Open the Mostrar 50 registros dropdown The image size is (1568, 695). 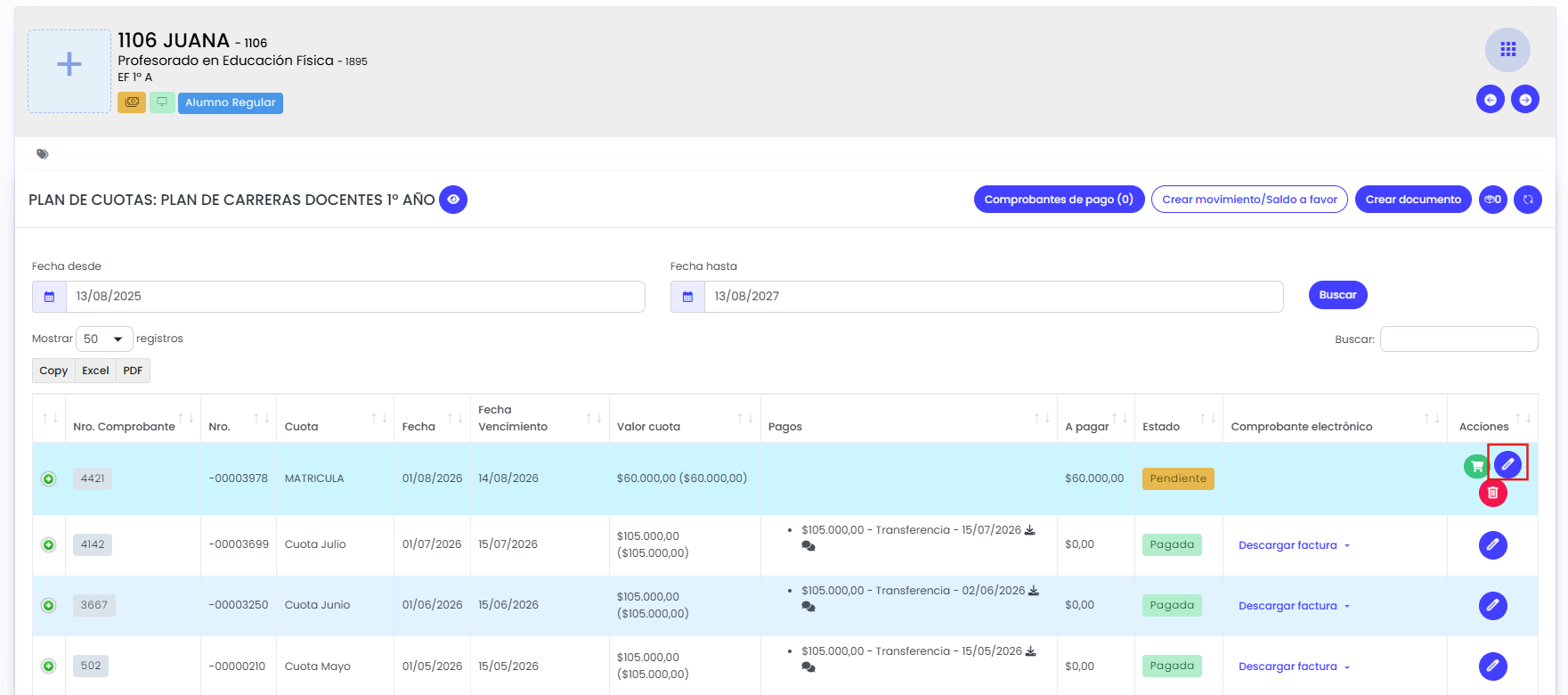tap(104, 339)
